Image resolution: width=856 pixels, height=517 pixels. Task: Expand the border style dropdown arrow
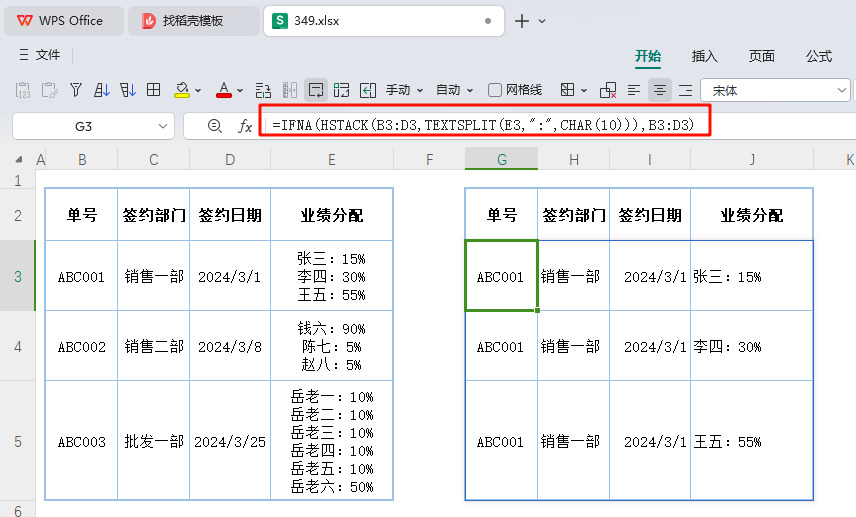[x=584, y=91]
